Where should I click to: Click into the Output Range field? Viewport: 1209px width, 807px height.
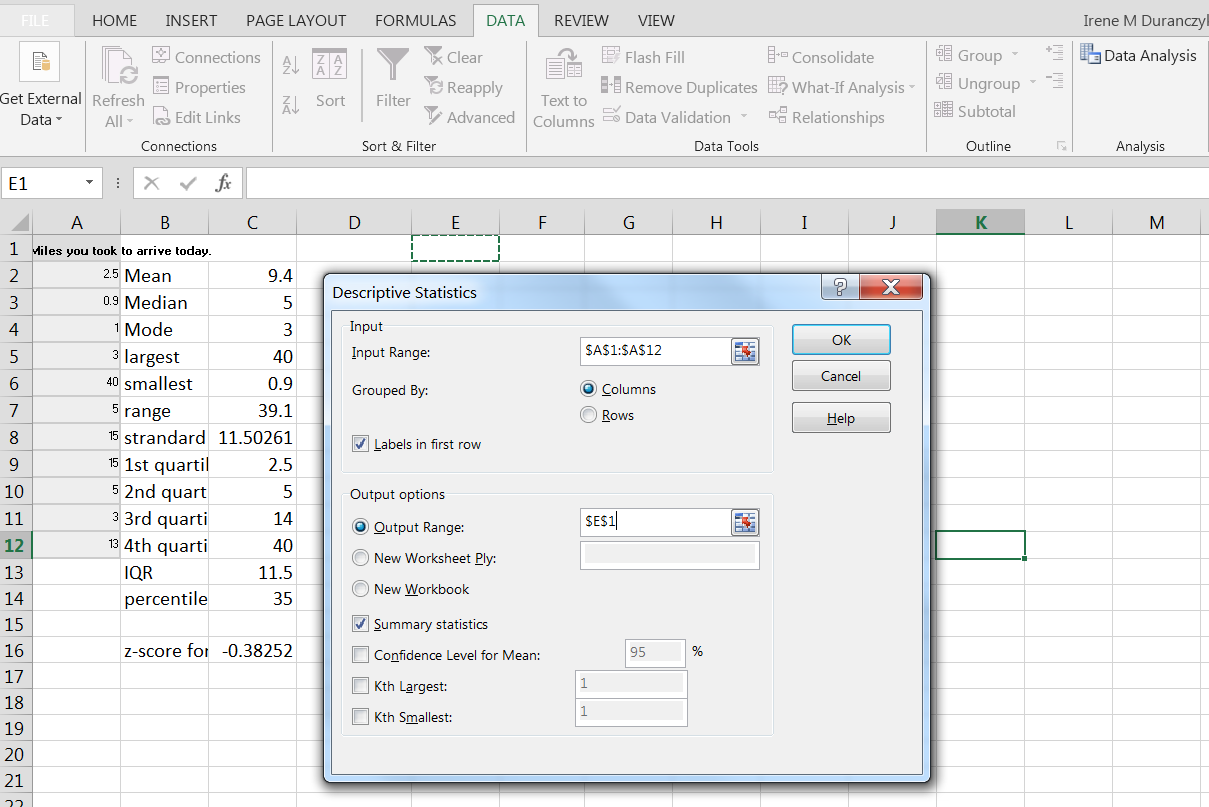point(655,522)
